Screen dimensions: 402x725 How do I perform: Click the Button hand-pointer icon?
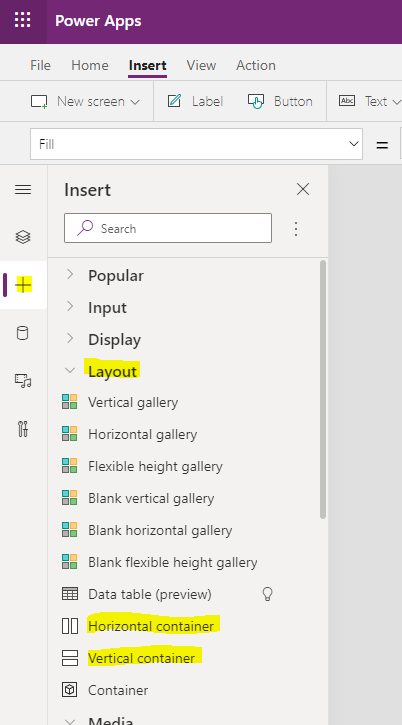pyautogui.click(x=256, y=101)
